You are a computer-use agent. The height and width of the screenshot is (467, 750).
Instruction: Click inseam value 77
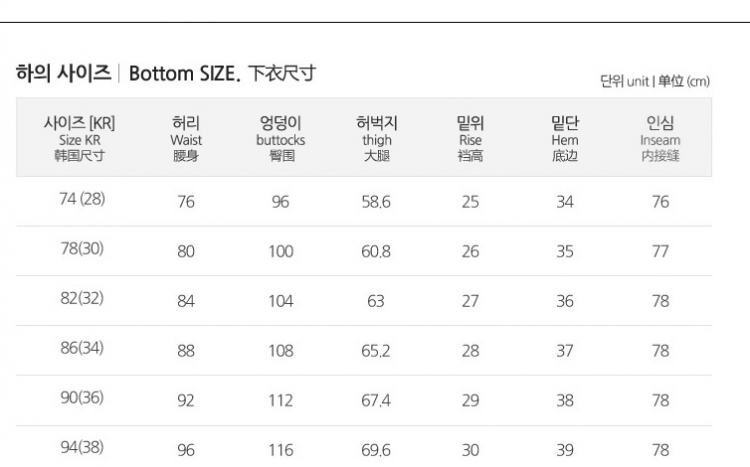pos(660,252)
